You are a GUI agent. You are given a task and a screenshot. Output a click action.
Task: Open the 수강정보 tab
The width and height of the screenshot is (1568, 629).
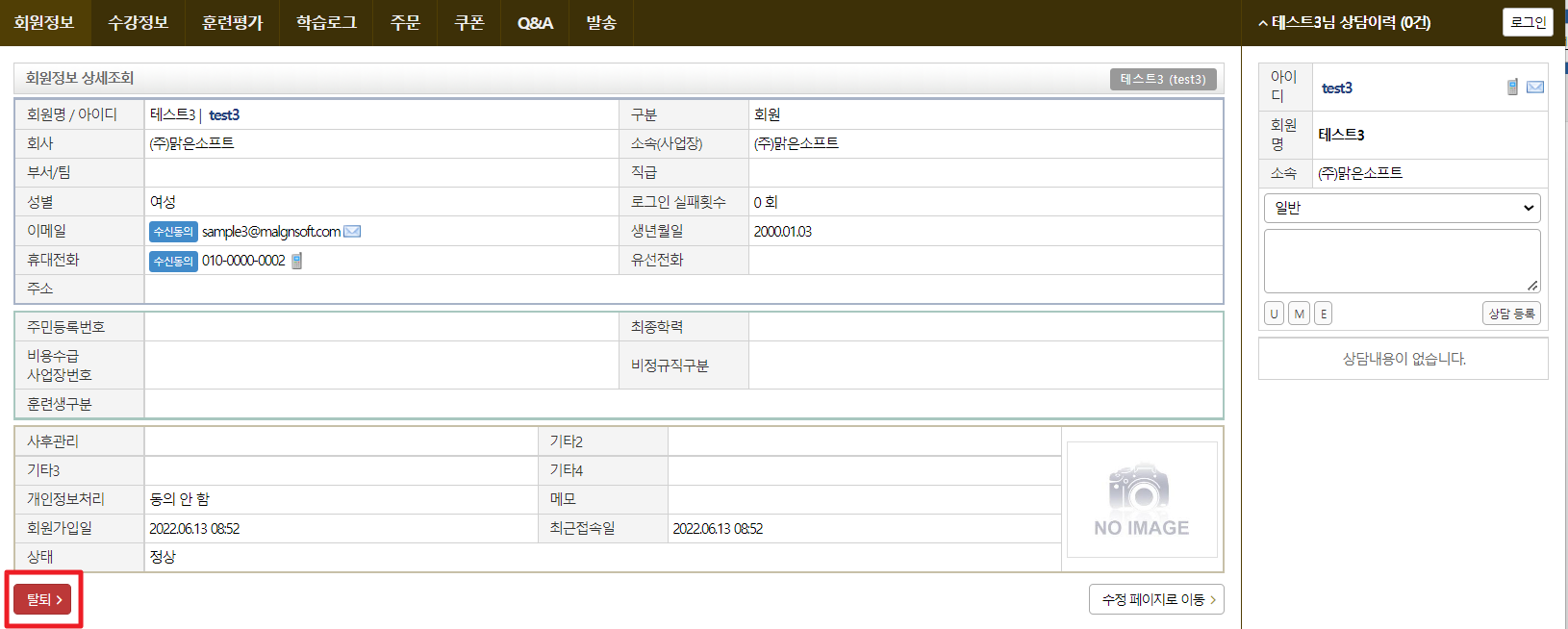[139, 23]
